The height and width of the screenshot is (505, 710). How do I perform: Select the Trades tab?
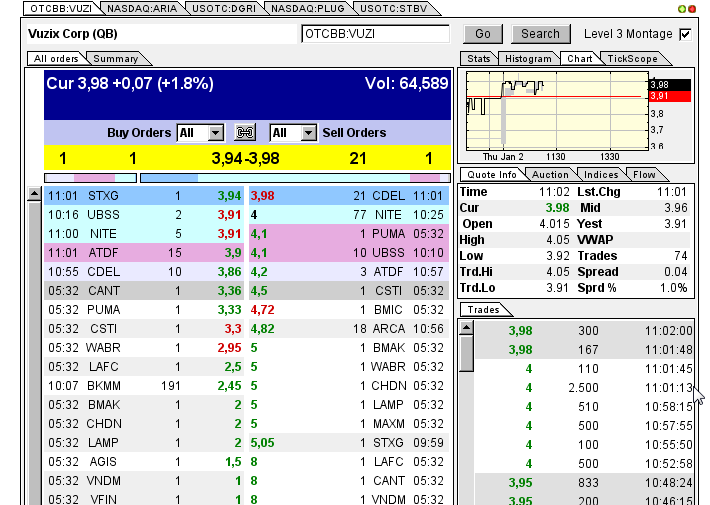tap(484, 309)
